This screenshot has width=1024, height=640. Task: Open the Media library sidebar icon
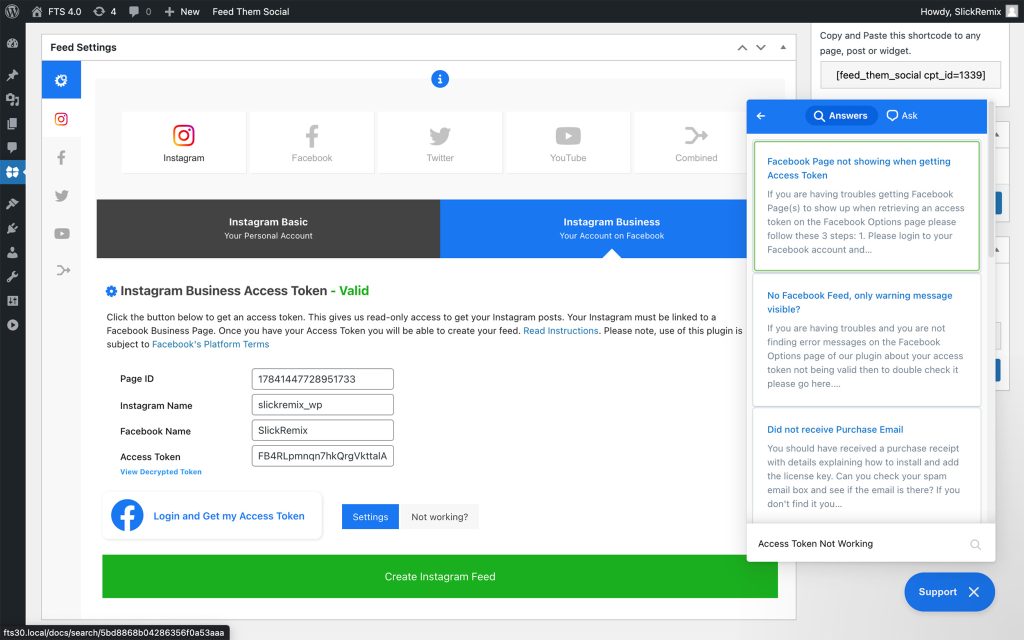tap(12, 99)
